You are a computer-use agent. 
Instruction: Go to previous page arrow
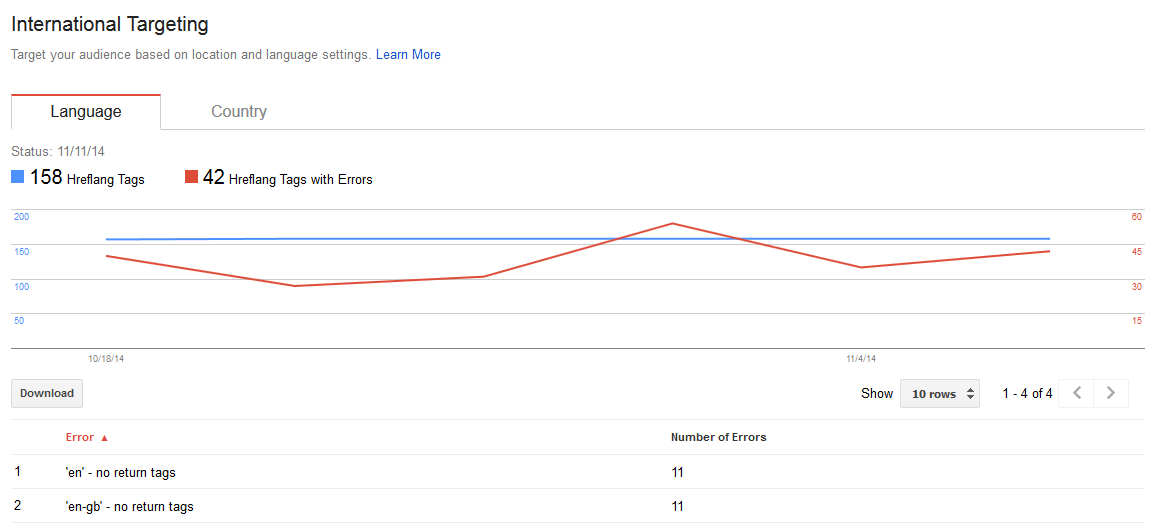point(1076,393)
